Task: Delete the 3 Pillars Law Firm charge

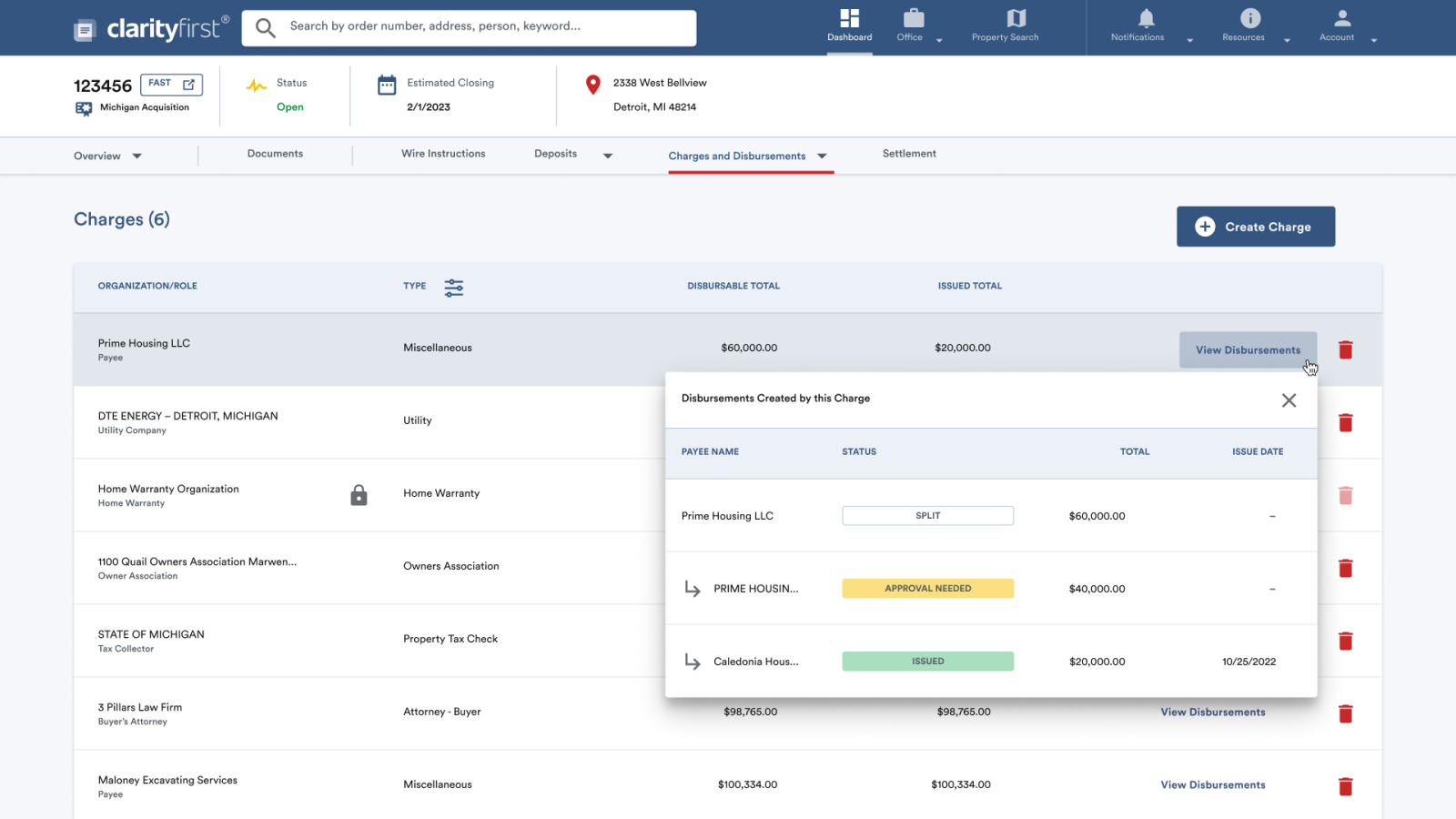Action: (1345, 713)
